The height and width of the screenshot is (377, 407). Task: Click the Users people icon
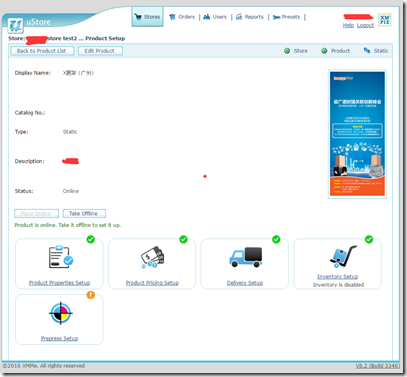207,17
